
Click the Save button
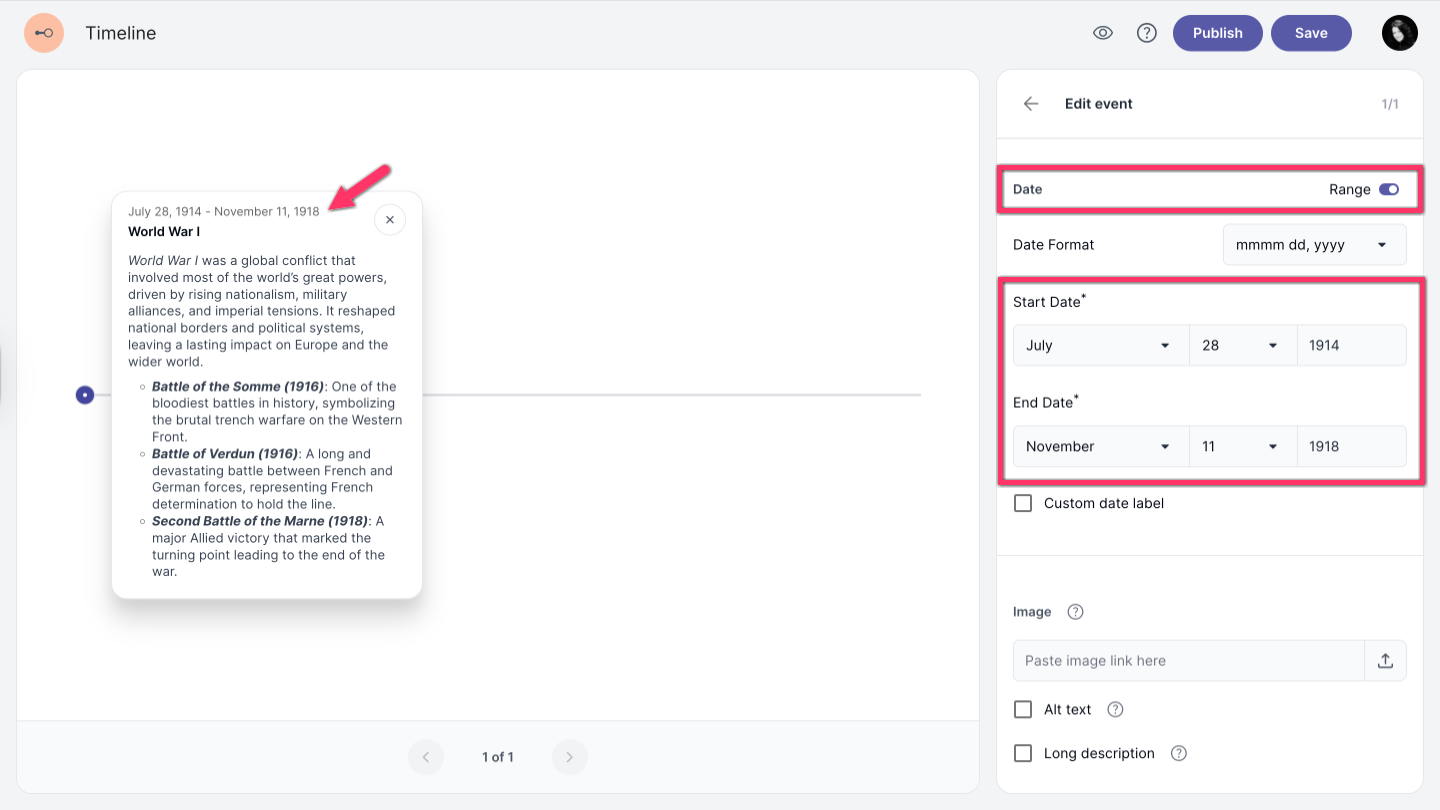[x=1310, y=33]
